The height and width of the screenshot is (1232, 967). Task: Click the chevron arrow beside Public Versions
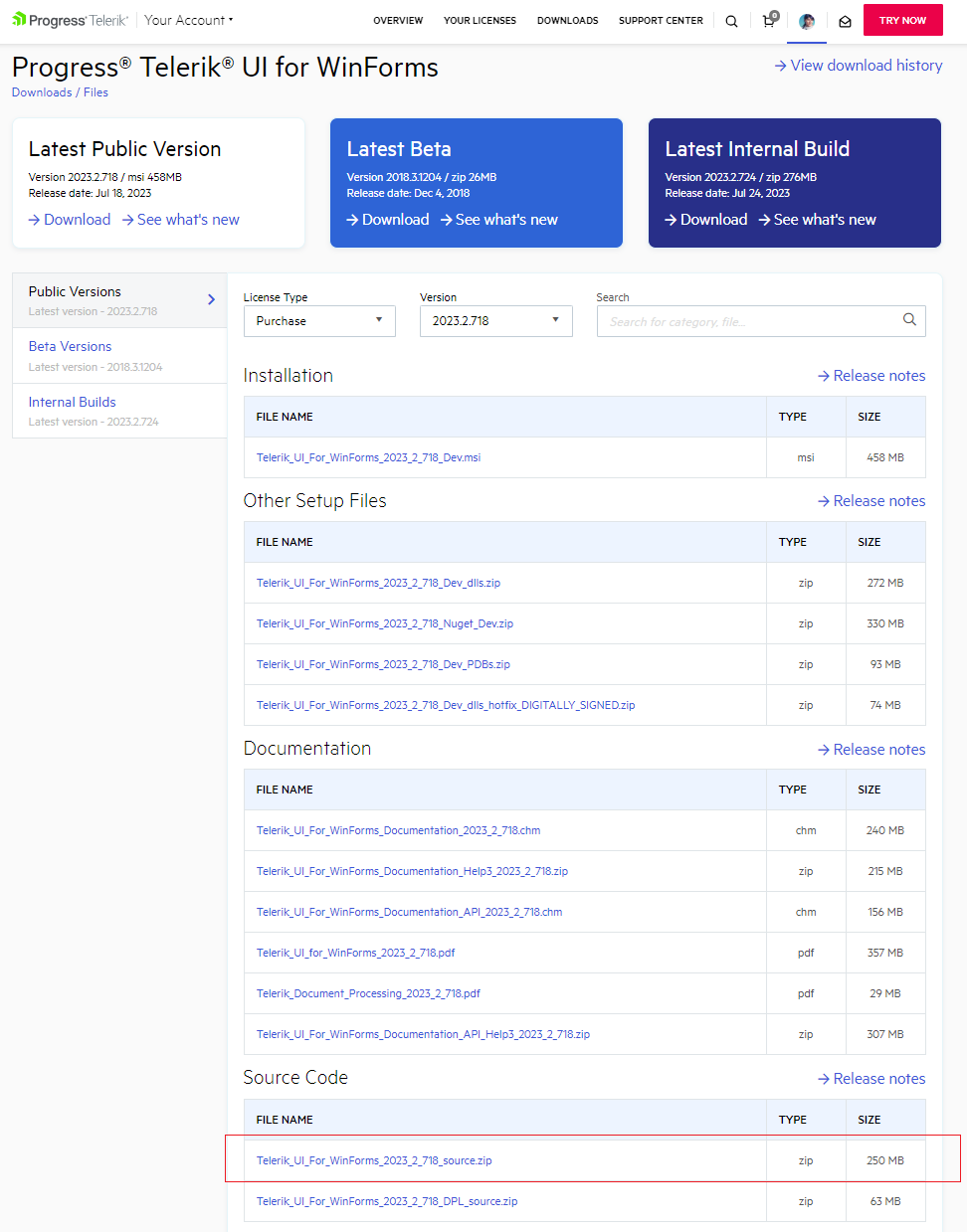[x=211, y=299]
